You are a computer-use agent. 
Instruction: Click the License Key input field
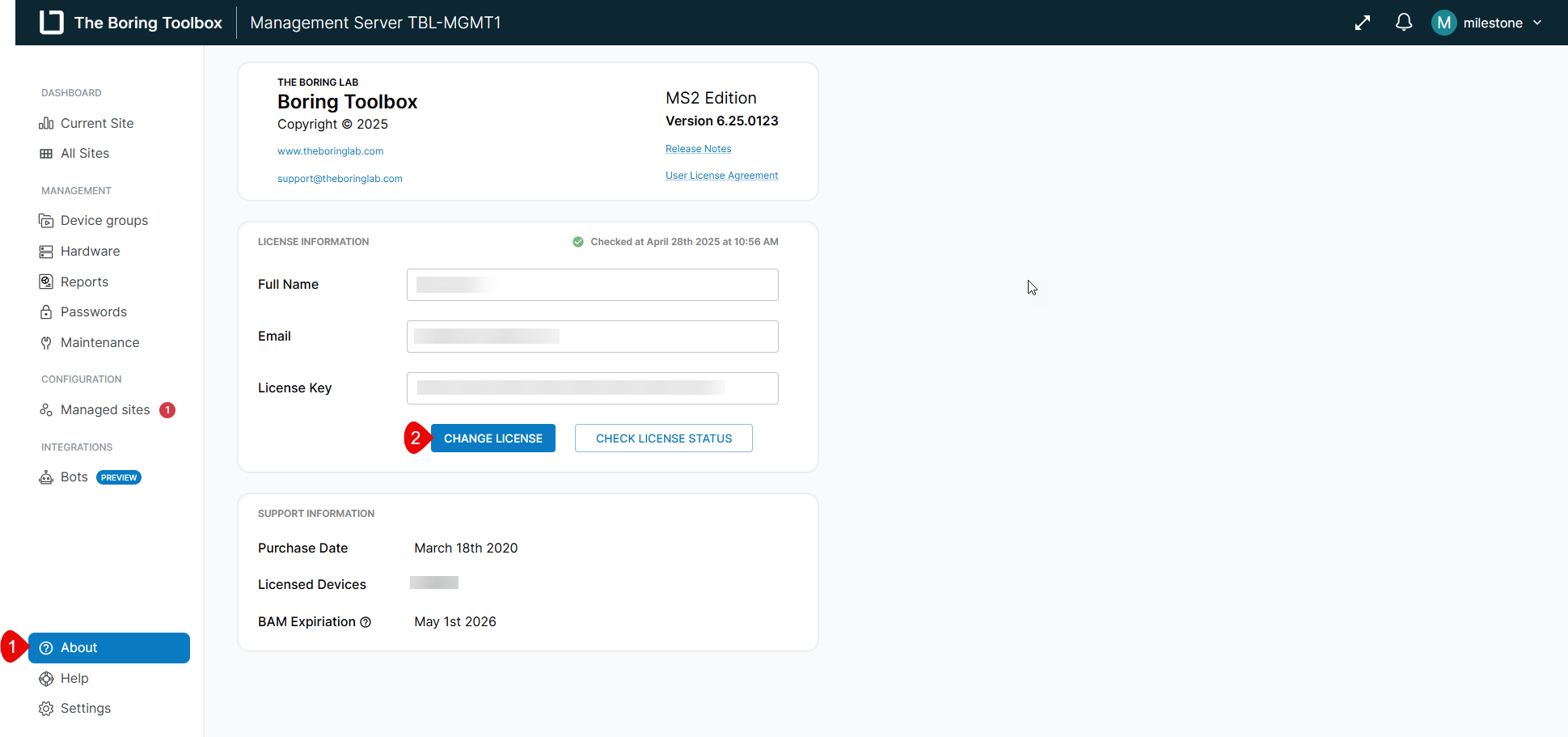click(592, 388)
